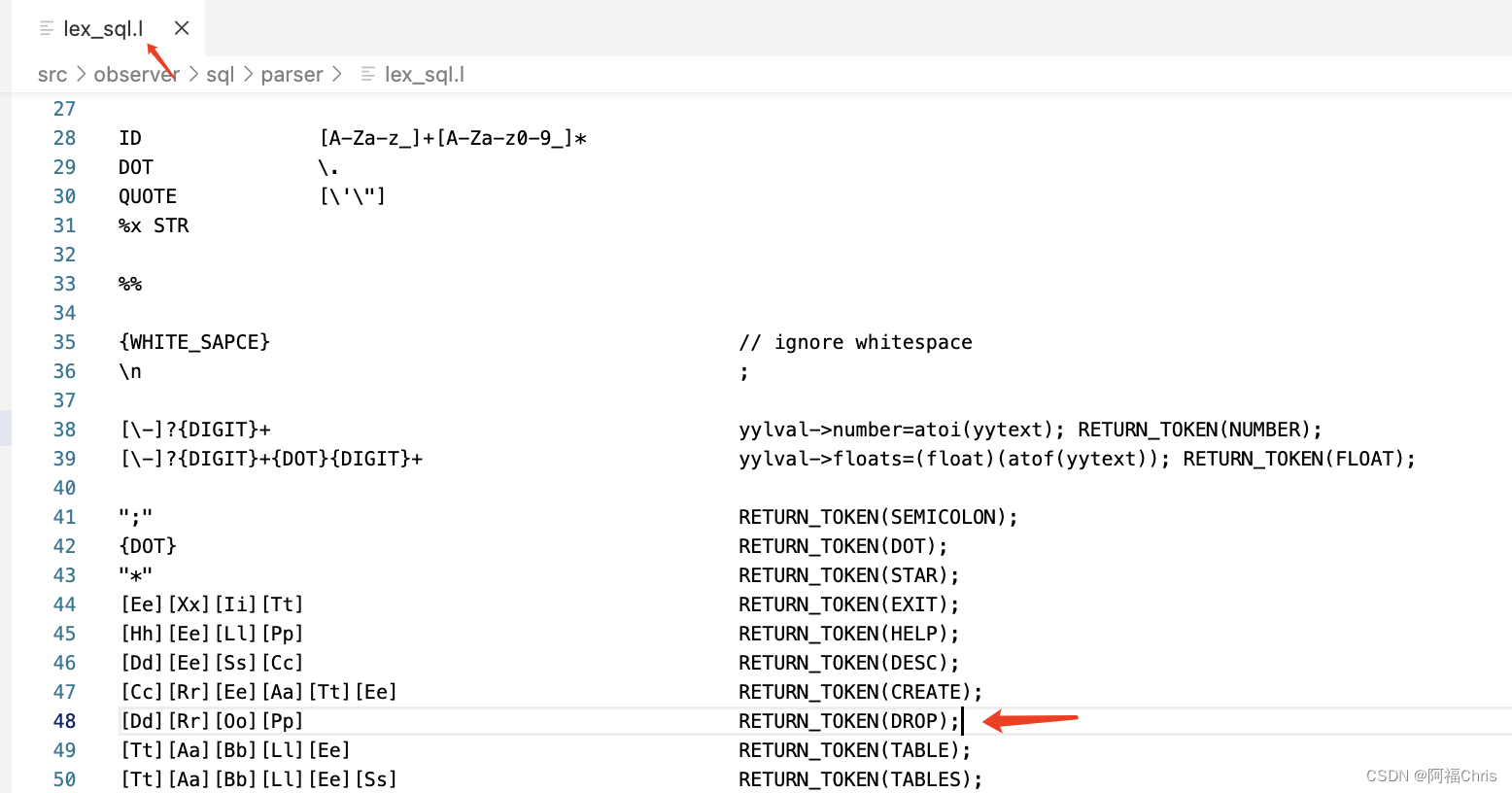Click RETURN_TOKEN(TABLE) on line 49
1512x793 pixels.
(x=849, y=750)
